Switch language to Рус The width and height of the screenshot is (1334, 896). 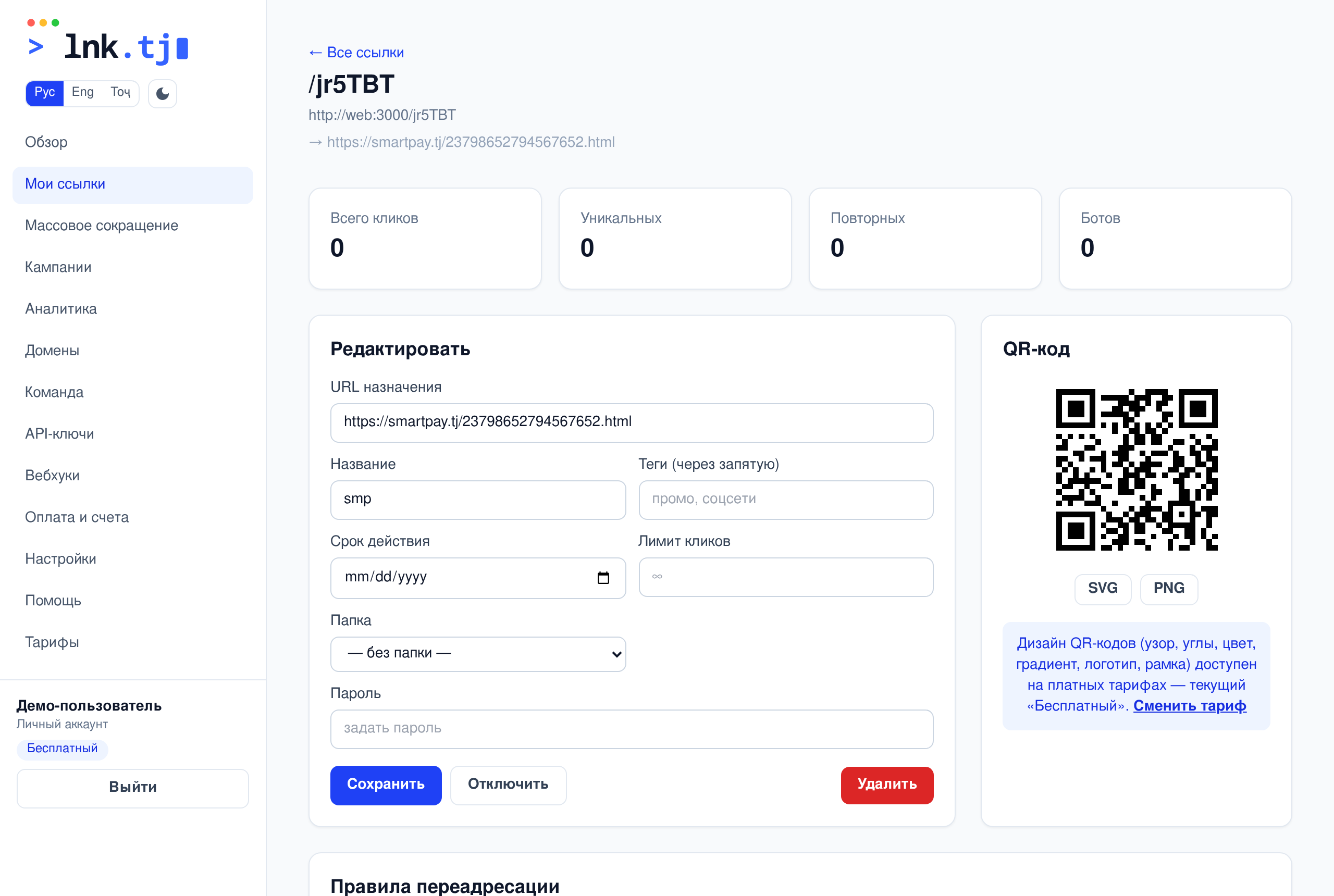pos(45,93)
